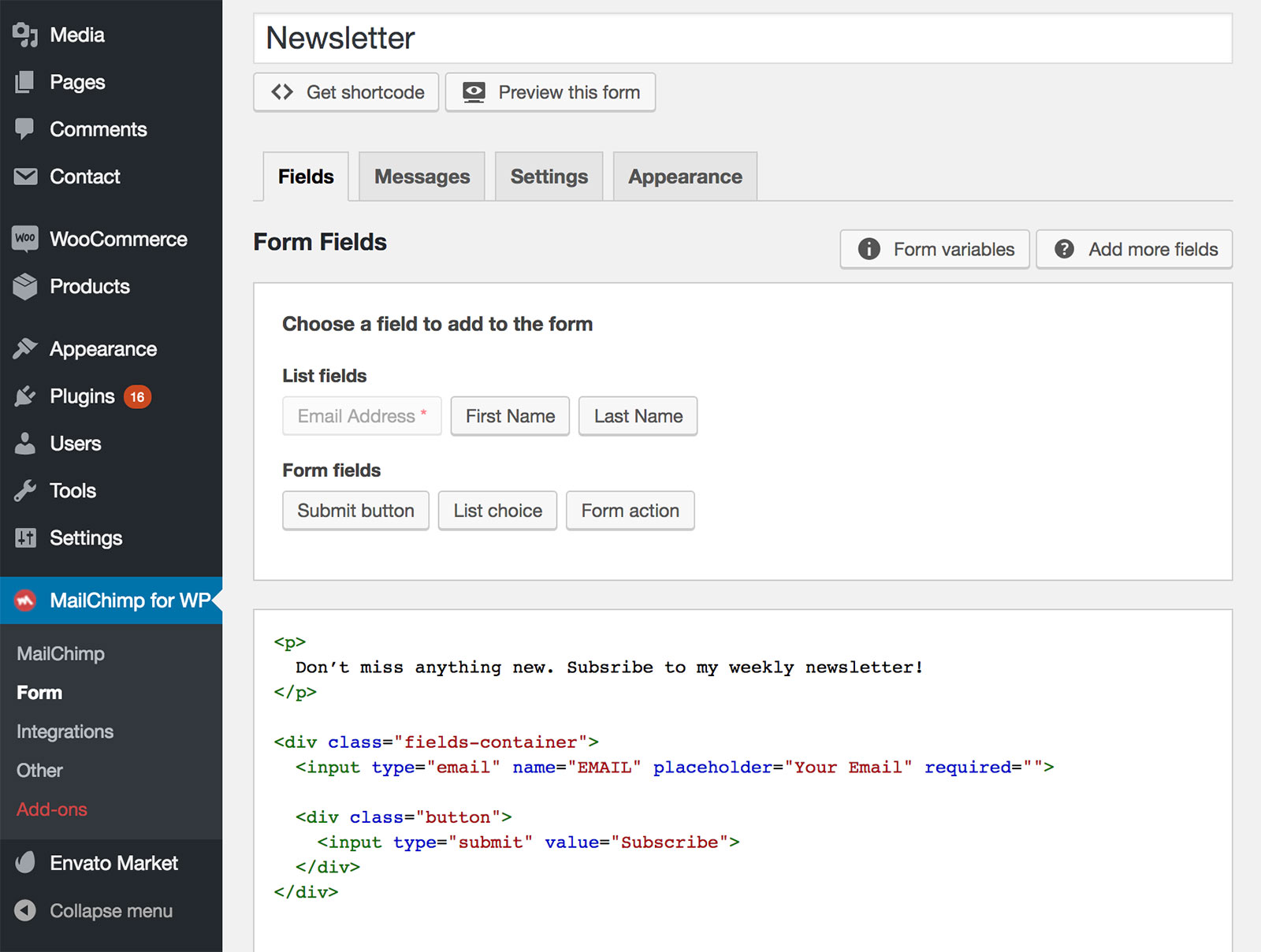Click the Users sidebar icon
The image size is (1261, 952).
pos(24,444)
